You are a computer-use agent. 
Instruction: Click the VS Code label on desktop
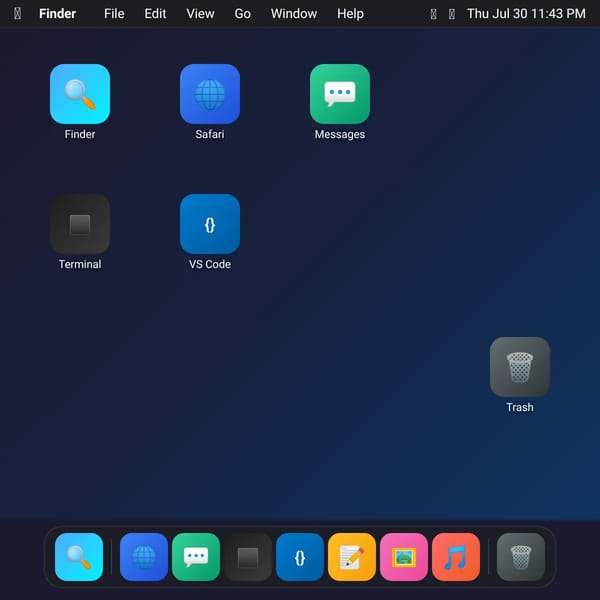coord(210,264)
